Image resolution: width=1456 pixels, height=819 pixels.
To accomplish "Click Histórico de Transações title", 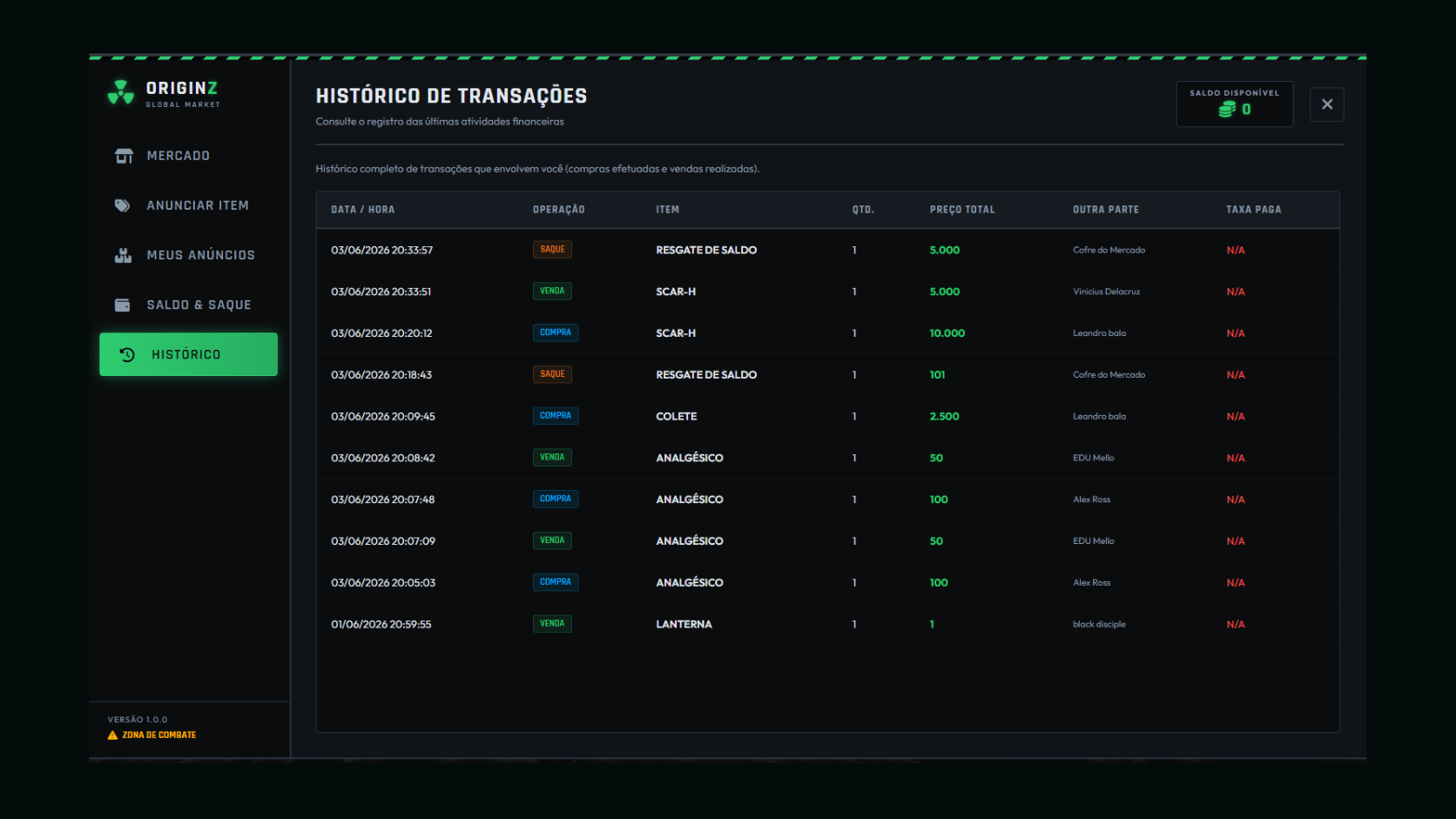I will [x=451, y=96].
